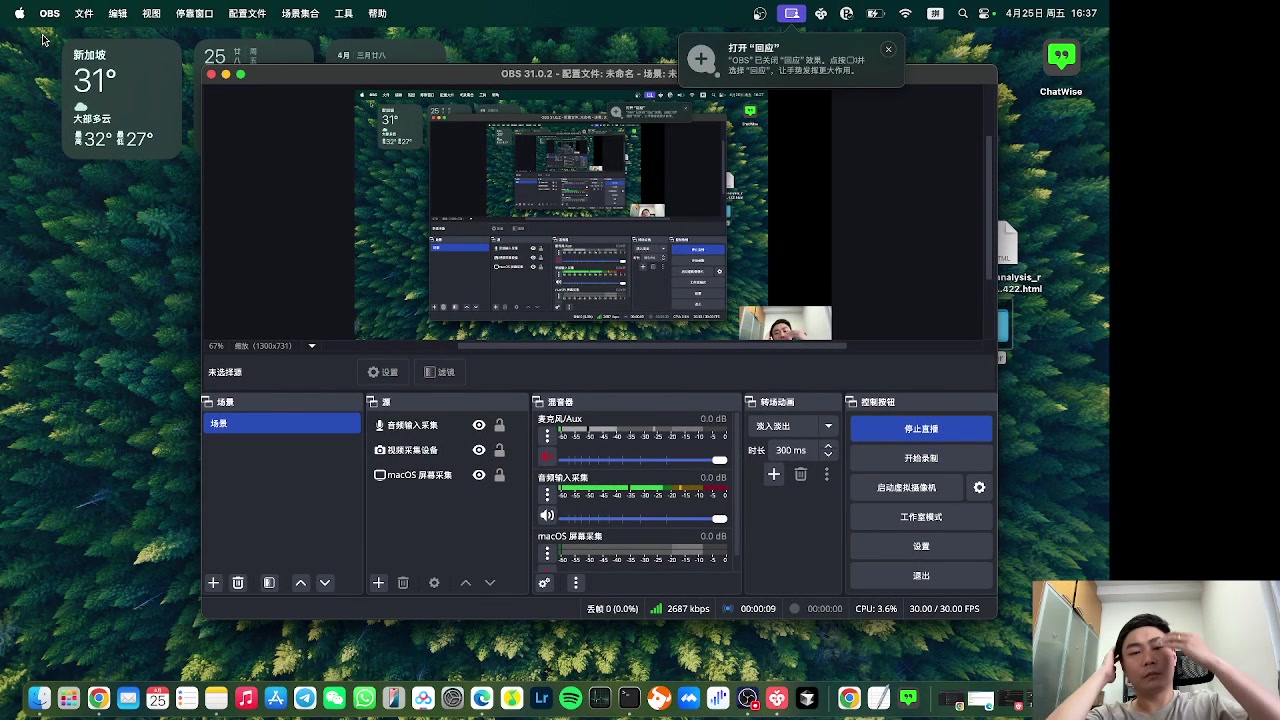Viewport: 1280px width, 720px height.
Task: Open mixer menu dots beside audio gears
Action: [575, 583]
